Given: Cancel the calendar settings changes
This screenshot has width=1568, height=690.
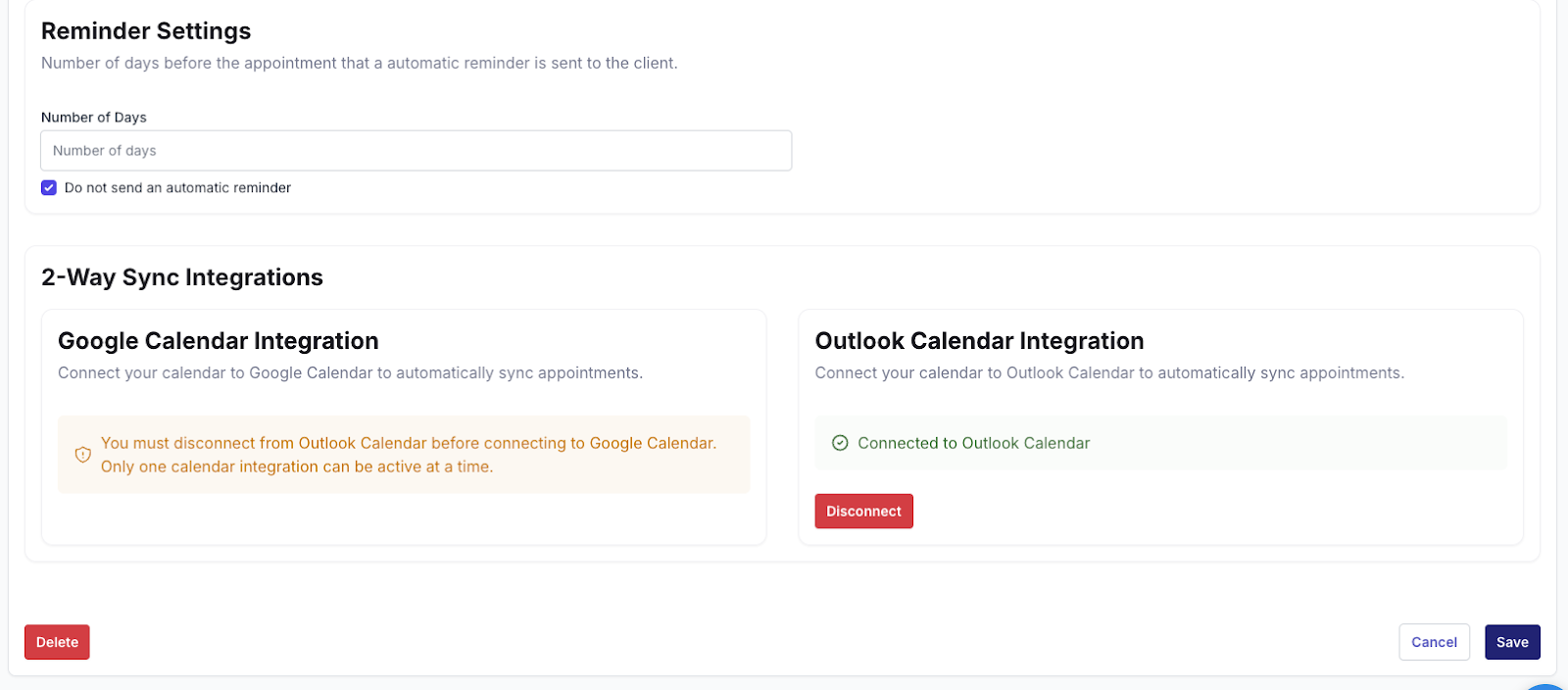Looking at the screenshot, I should 1434,643.
